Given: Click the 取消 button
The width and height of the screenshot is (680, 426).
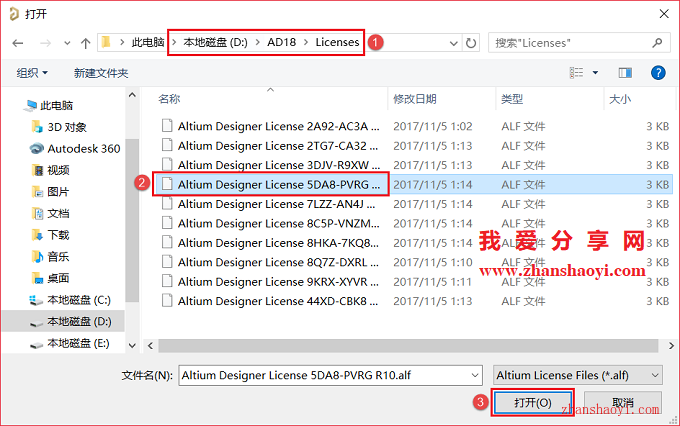Looking at the screenshot, I should click(x=623, y=403).
